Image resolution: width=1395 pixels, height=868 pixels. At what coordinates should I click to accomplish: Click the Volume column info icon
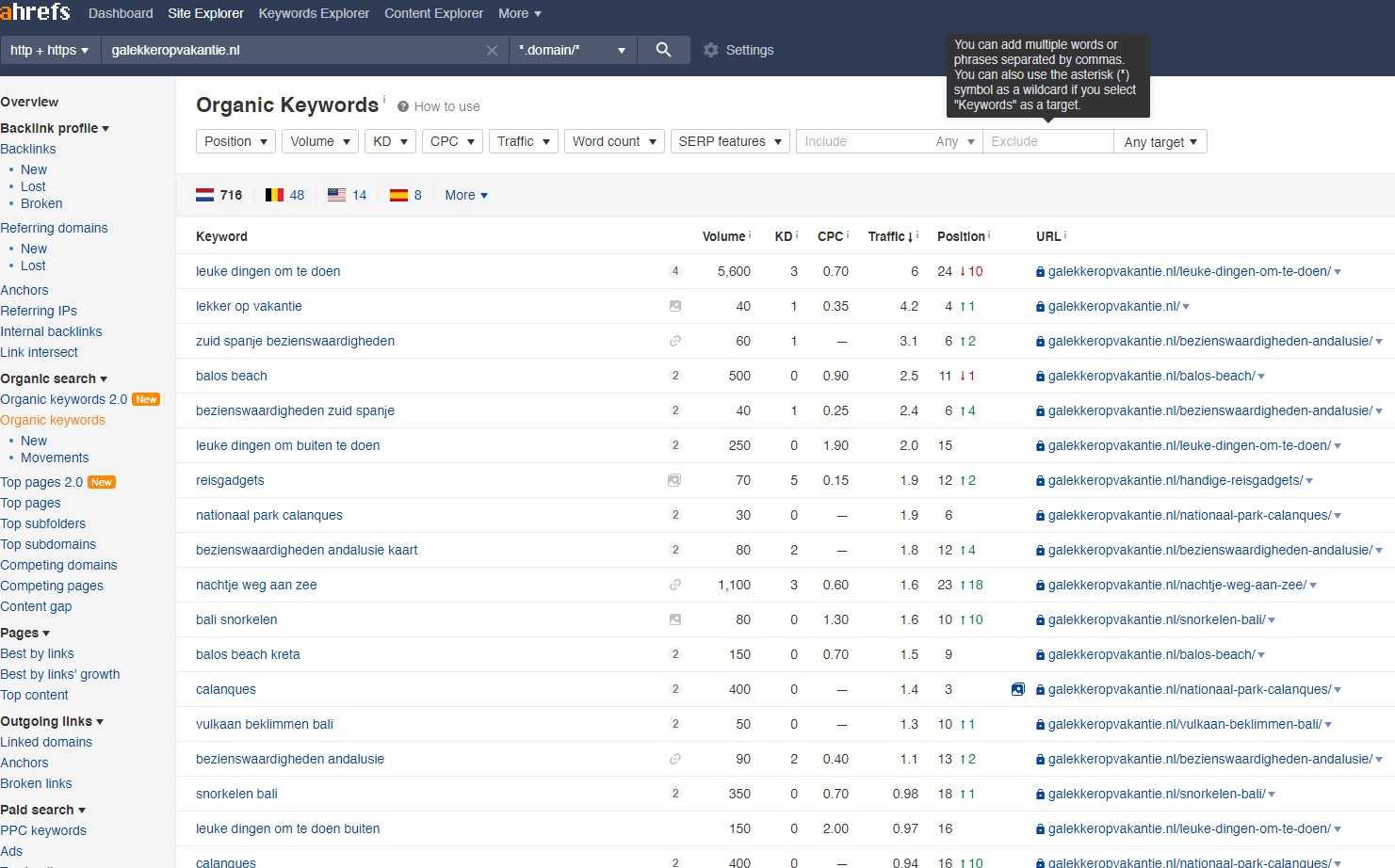[751, 234]
